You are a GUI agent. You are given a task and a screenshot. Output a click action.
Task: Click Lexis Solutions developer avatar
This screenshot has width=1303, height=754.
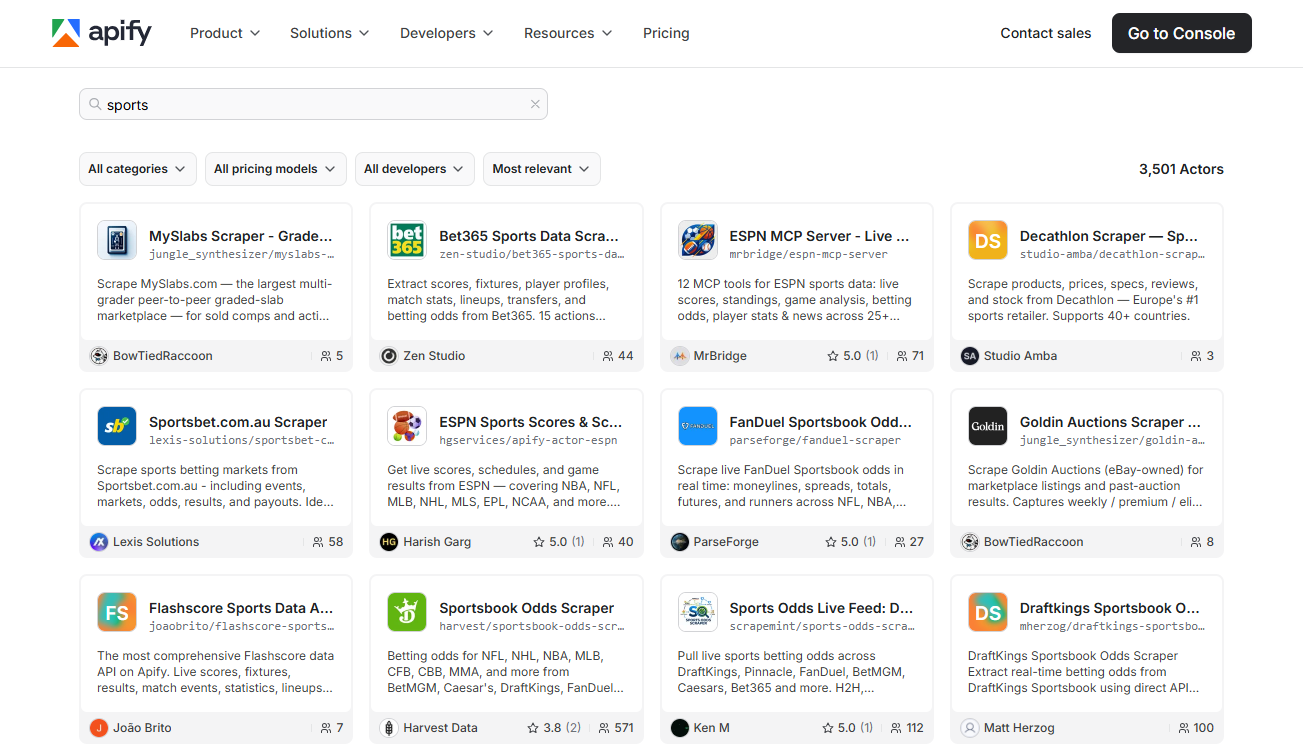(x=99, y=542)
